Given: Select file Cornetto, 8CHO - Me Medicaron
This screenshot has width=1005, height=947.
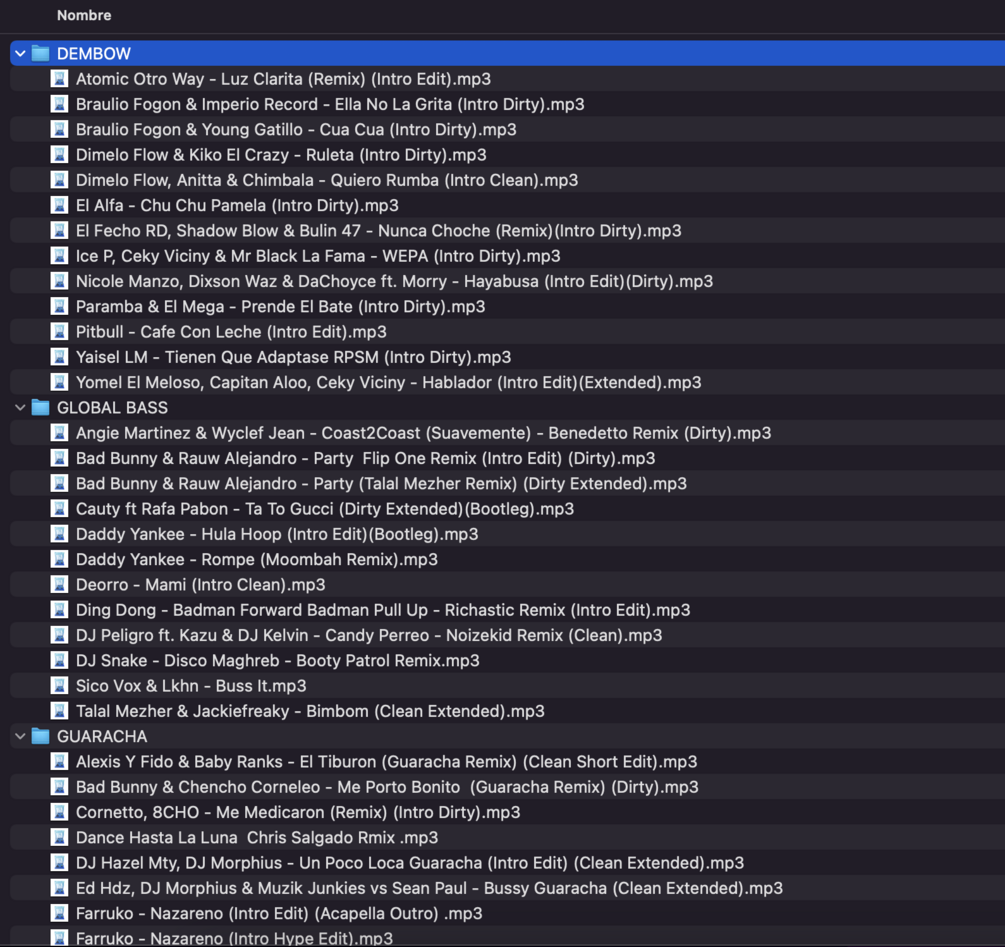Looking at the screenshot, I should click(298, 812).
